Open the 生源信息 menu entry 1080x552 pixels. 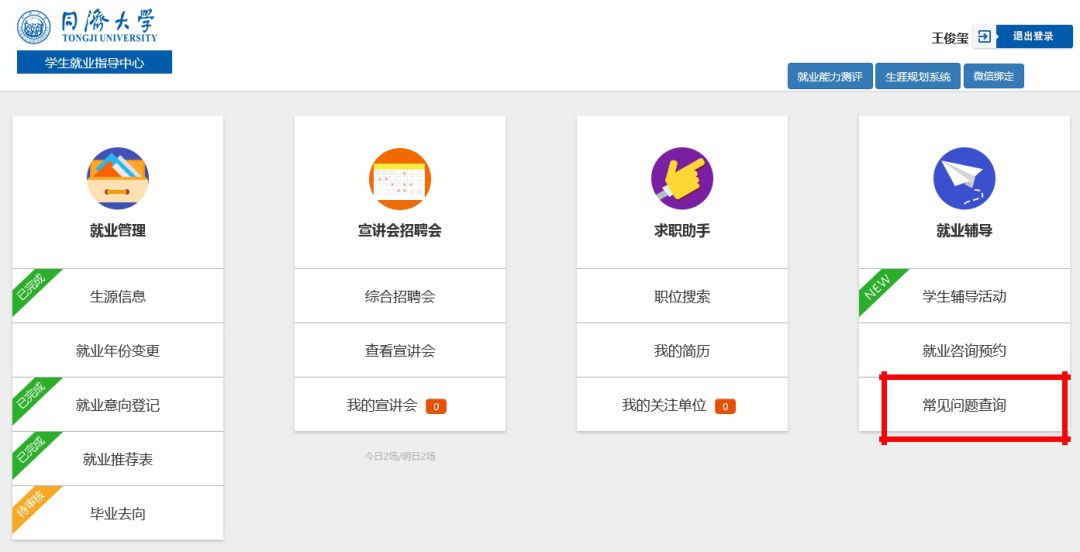pyautogui.click(x=118, y=296)
